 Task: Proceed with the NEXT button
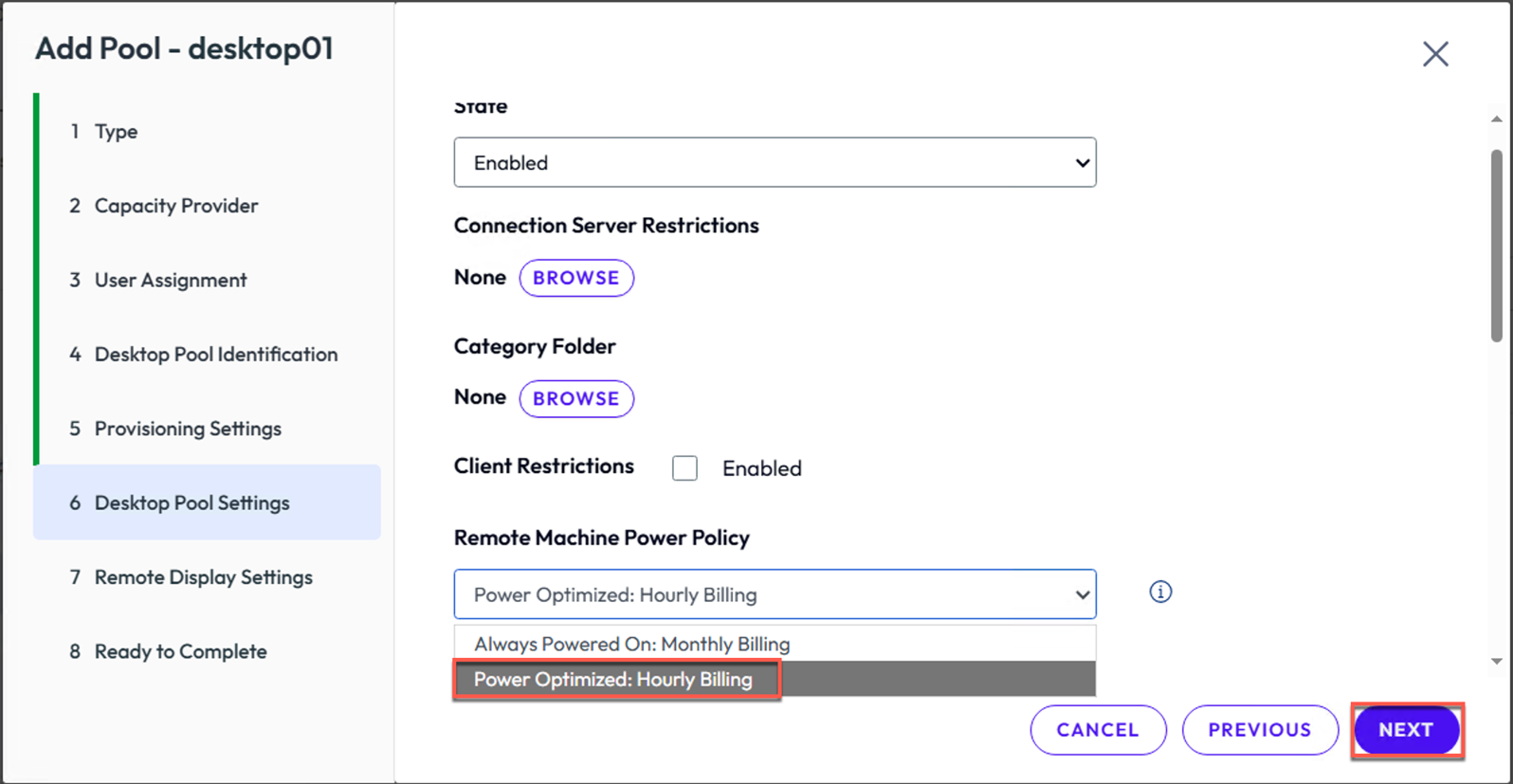coord(1406,730)
